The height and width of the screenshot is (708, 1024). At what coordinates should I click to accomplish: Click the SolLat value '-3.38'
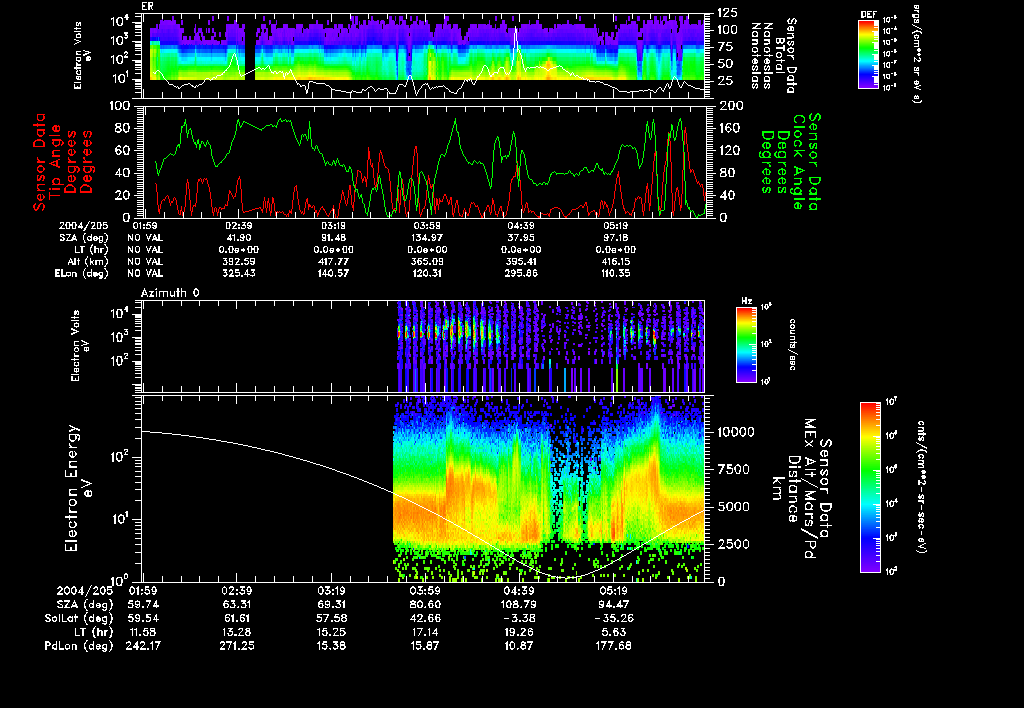pyautogui.click(x=519, y=619)
